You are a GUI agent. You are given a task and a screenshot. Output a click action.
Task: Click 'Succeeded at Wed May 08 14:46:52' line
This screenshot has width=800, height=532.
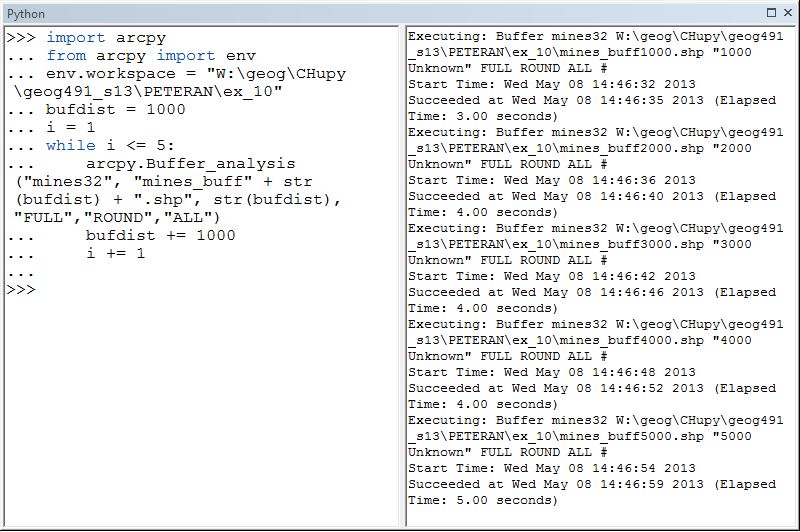pos(592,388)
